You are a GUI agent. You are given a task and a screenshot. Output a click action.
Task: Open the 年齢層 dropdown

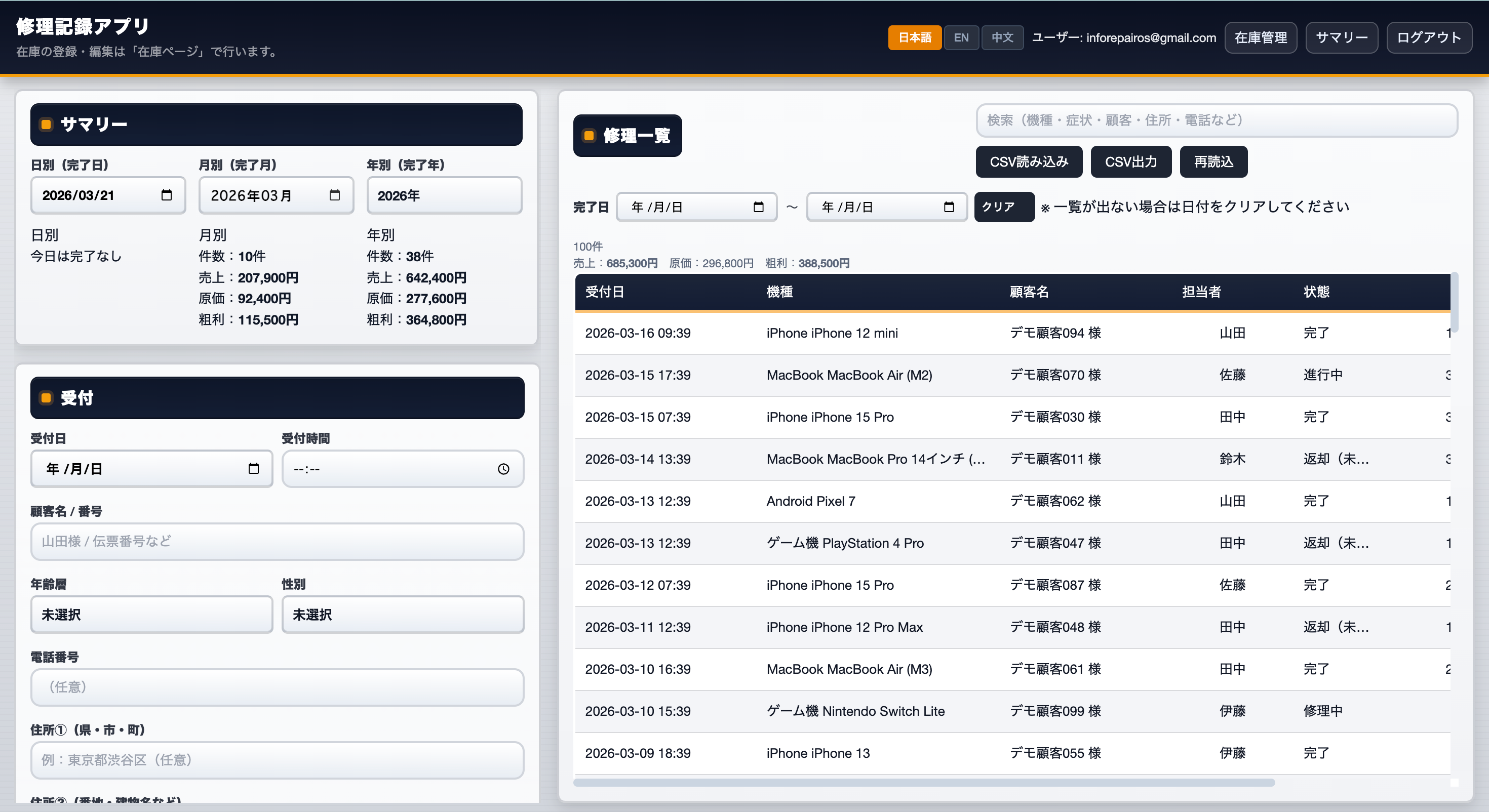tap(151, 615)
